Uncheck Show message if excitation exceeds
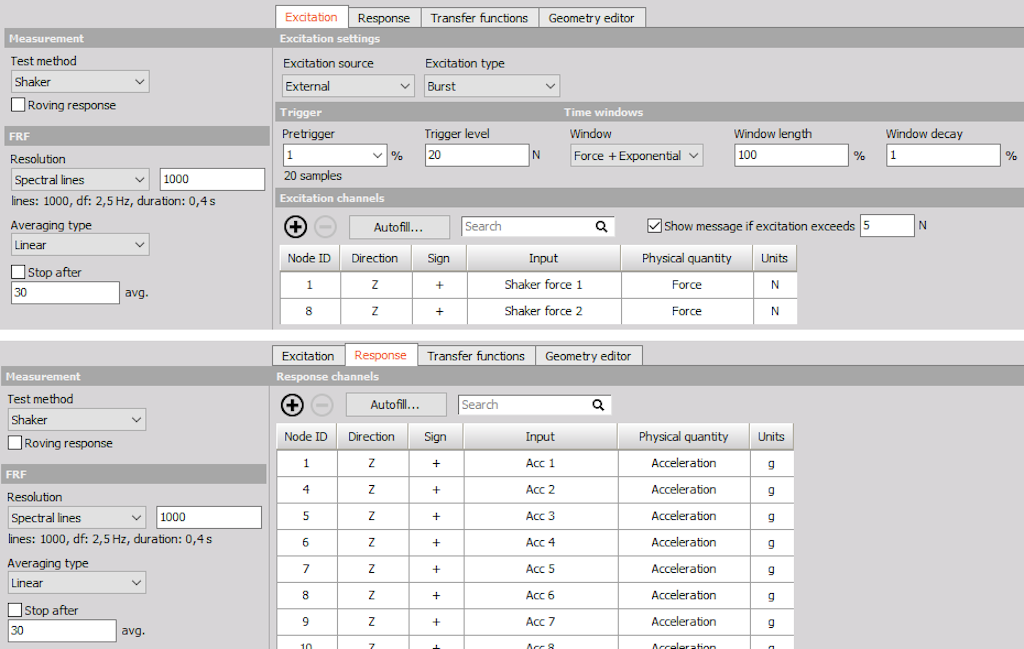The image size is (1024, 649). point(654,226)
